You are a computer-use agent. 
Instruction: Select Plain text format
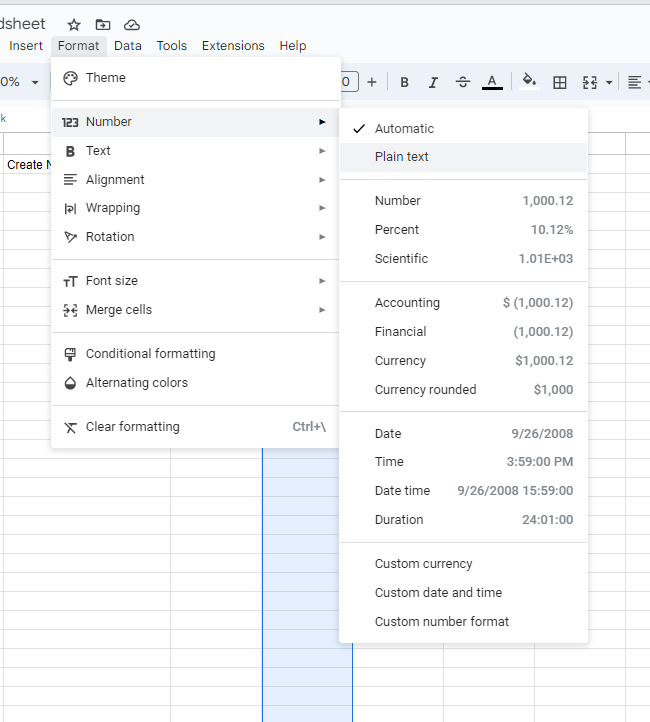pyautogui.click(x=464, y=157)
